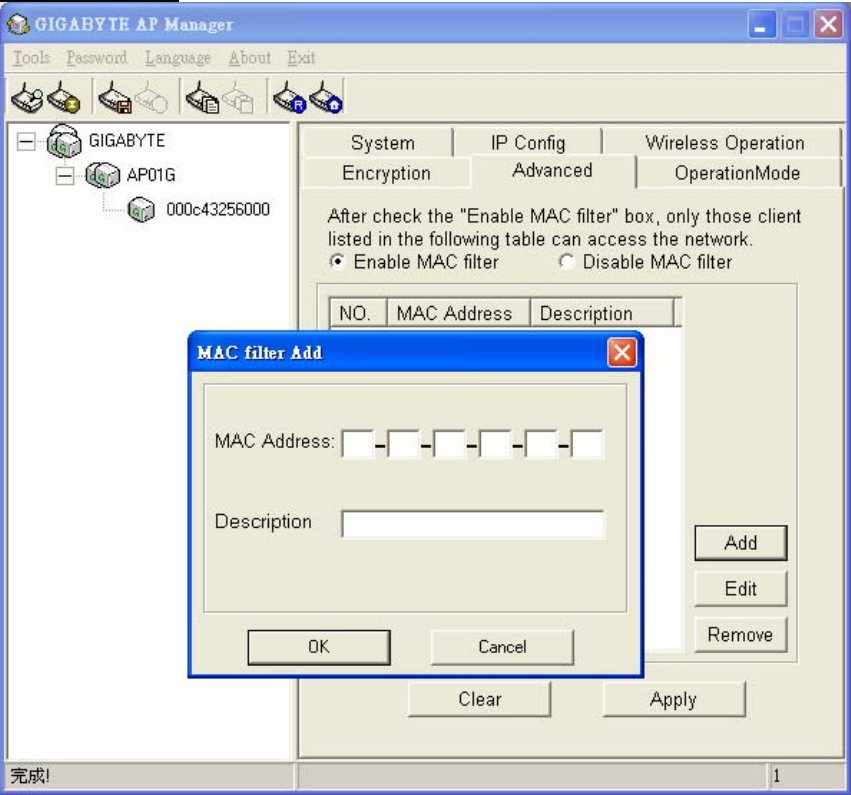851x795 pixels.
Task: Click the 000c43256000 device icon
Action: coord(141,209)
